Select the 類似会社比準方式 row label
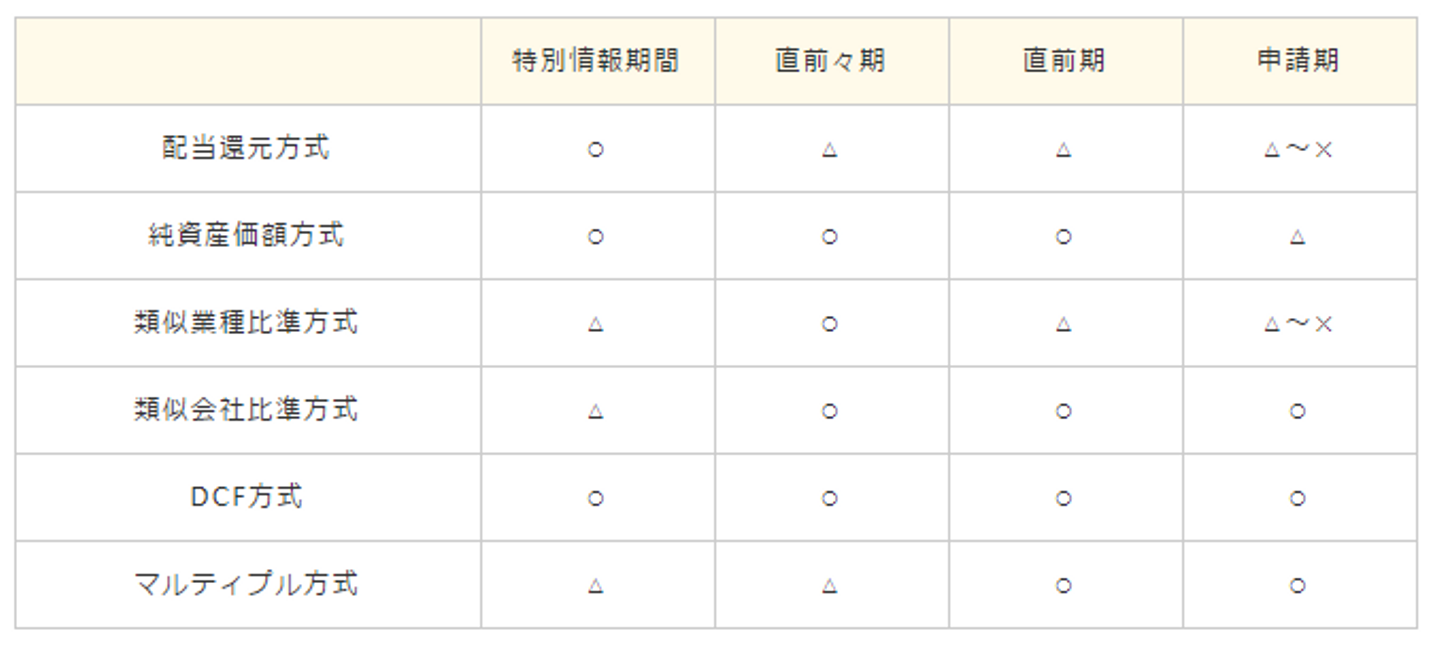This screenshot has height=649, width=1440. pyautogui.click(x=246, y=409)
